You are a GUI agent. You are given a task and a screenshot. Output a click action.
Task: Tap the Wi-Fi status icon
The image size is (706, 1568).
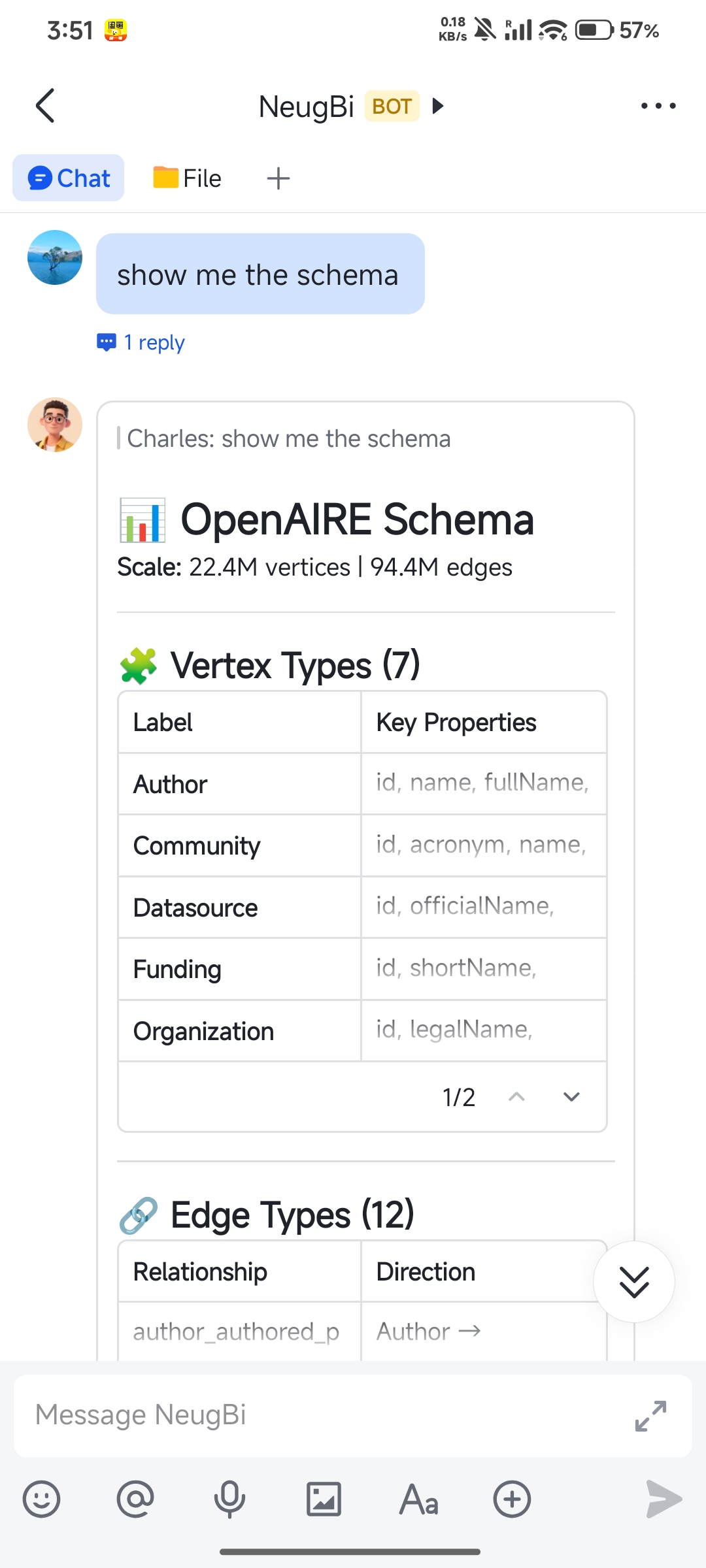tap(553, 30)
